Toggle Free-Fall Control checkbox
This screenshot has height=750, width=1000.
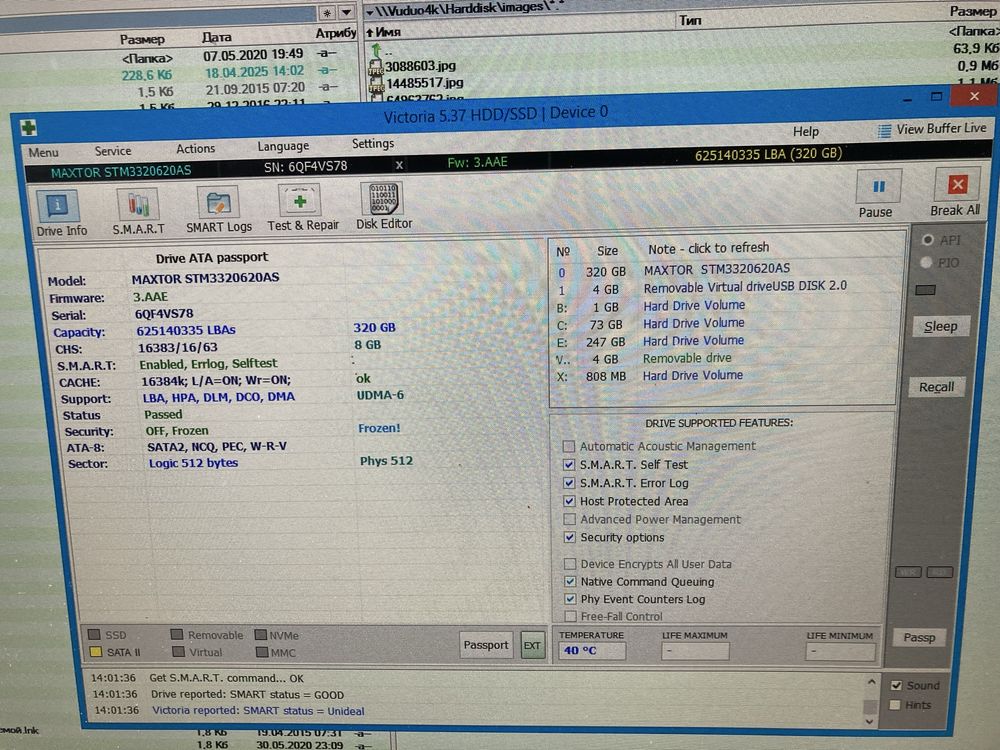(571, 616)
